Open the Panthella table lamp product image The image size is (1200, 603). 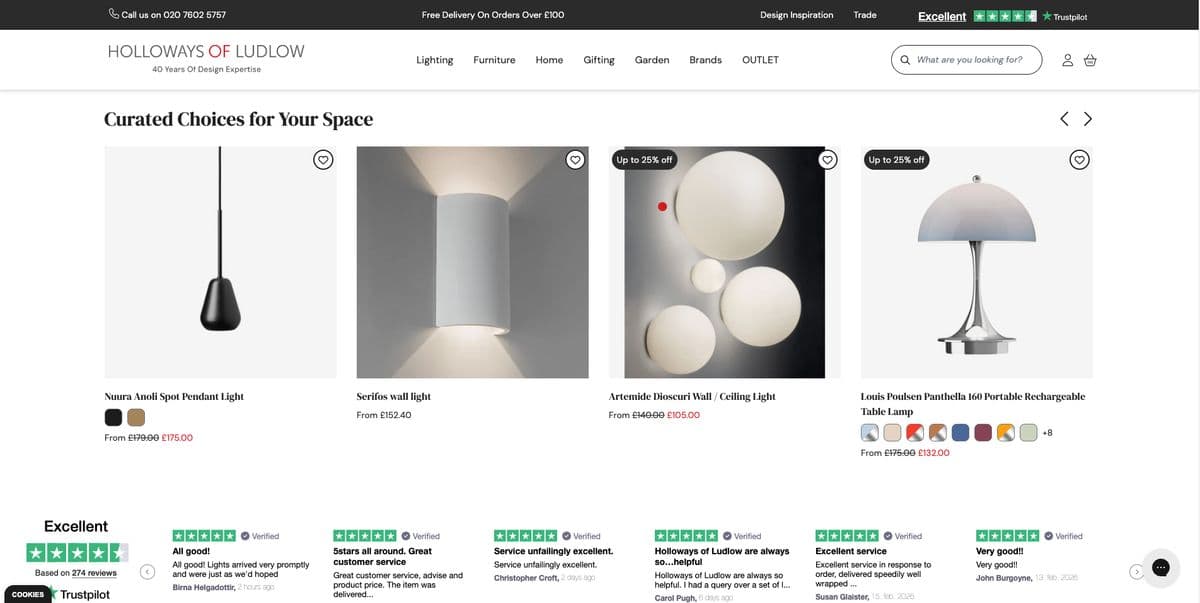[976, 262]
